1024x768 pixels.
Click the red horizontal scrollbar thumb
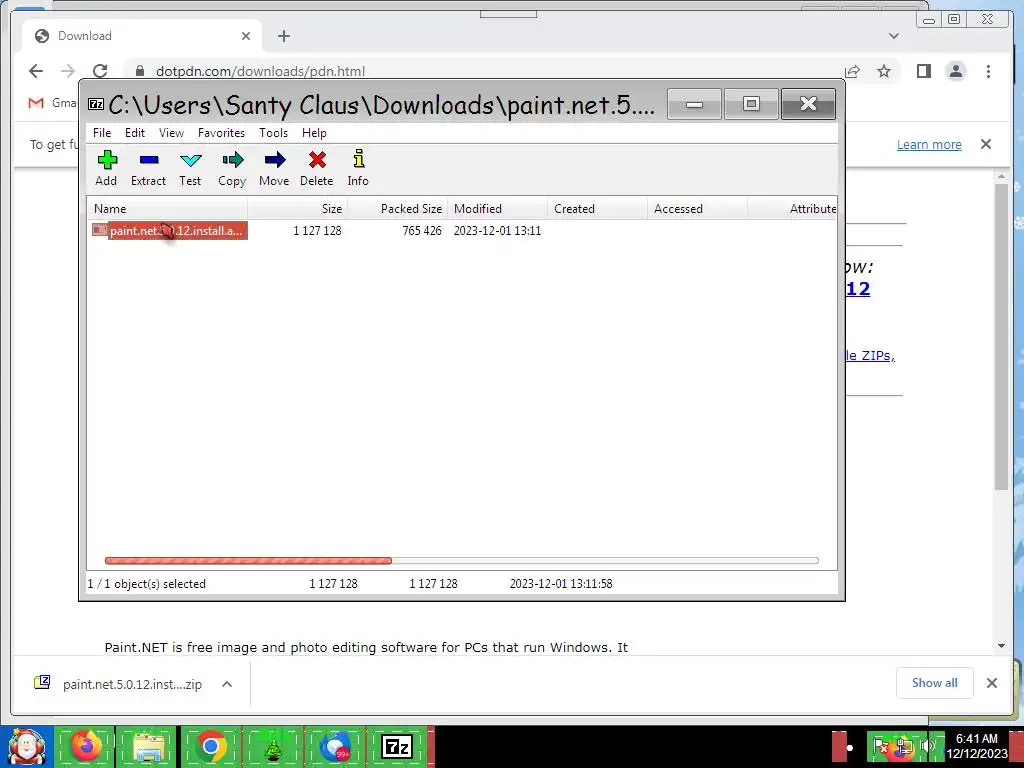tap(248, 560)
